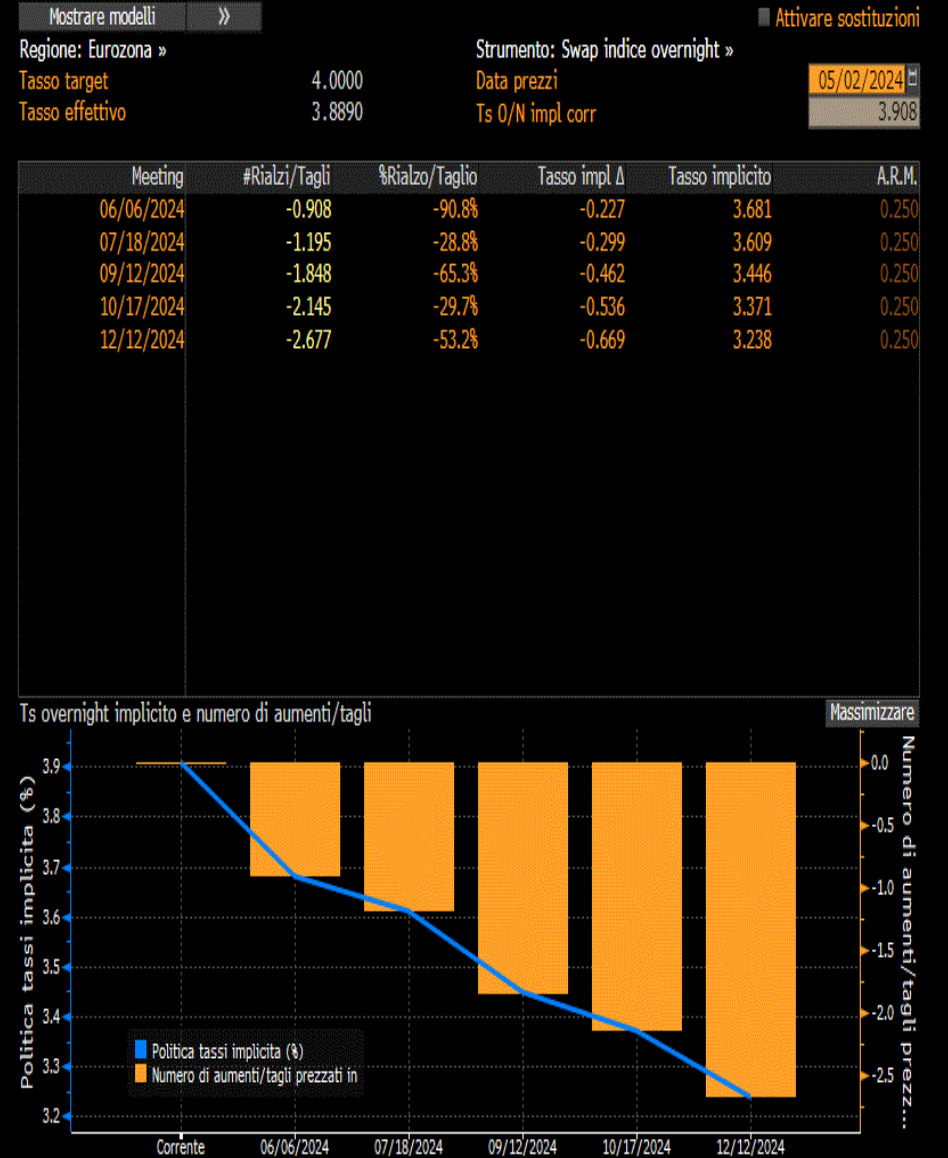Open the Strumento: Swap indice overnight selector
The width and height of the screenshot is (948, 1158).
tap(604, 50)
